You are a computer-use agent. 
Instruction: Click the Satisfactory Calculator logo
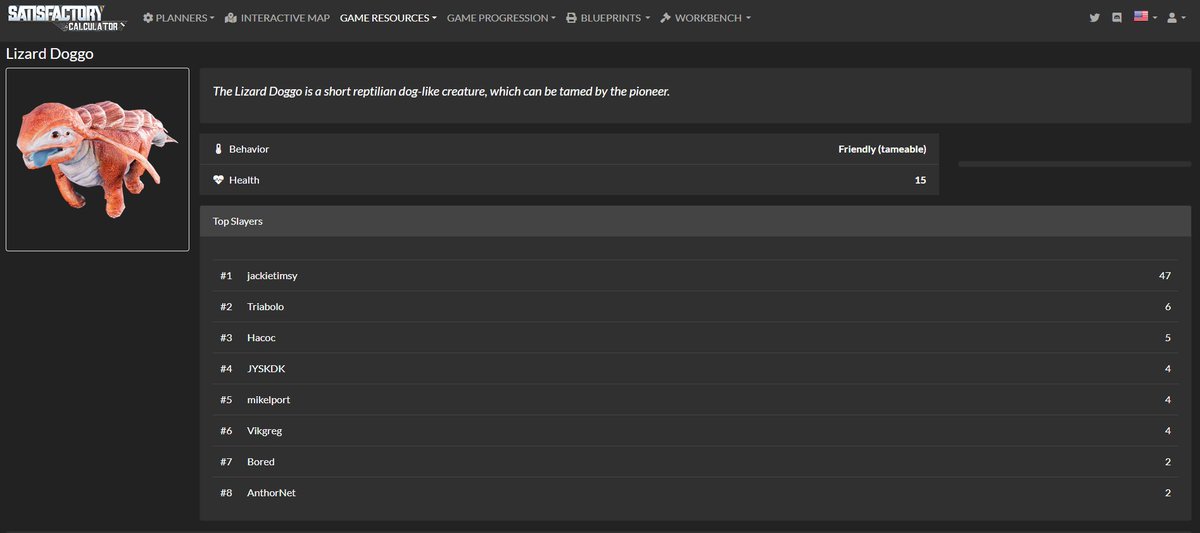point(69,18)
